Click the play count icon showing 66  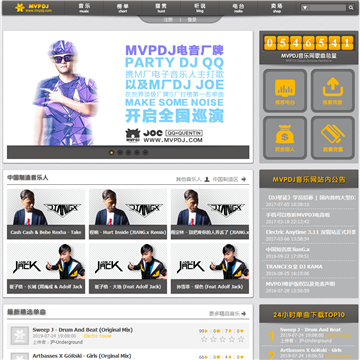click(x=206, y=358)
